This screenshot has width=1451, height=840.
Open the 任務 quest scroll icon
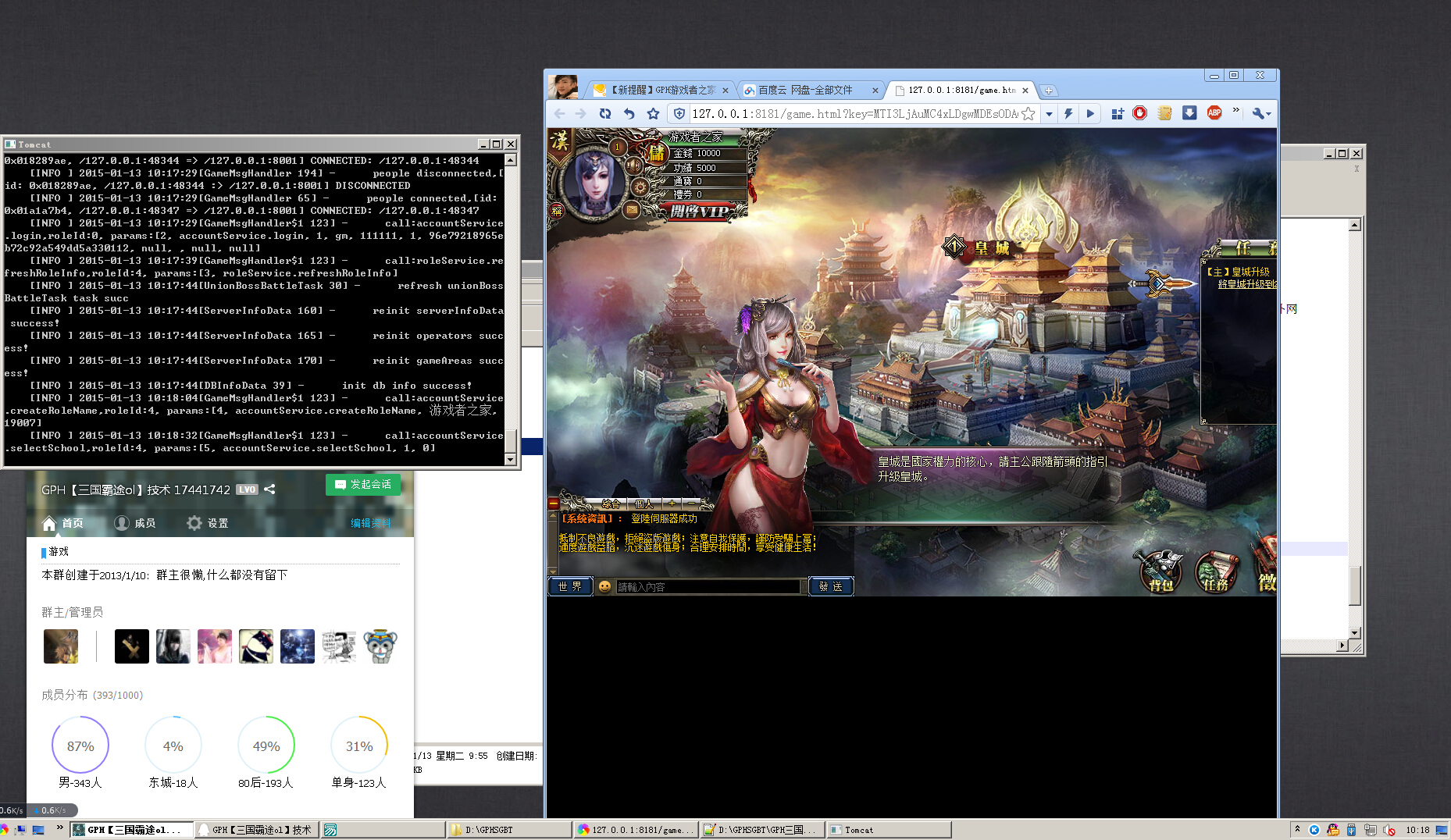tap(1215, 571)
